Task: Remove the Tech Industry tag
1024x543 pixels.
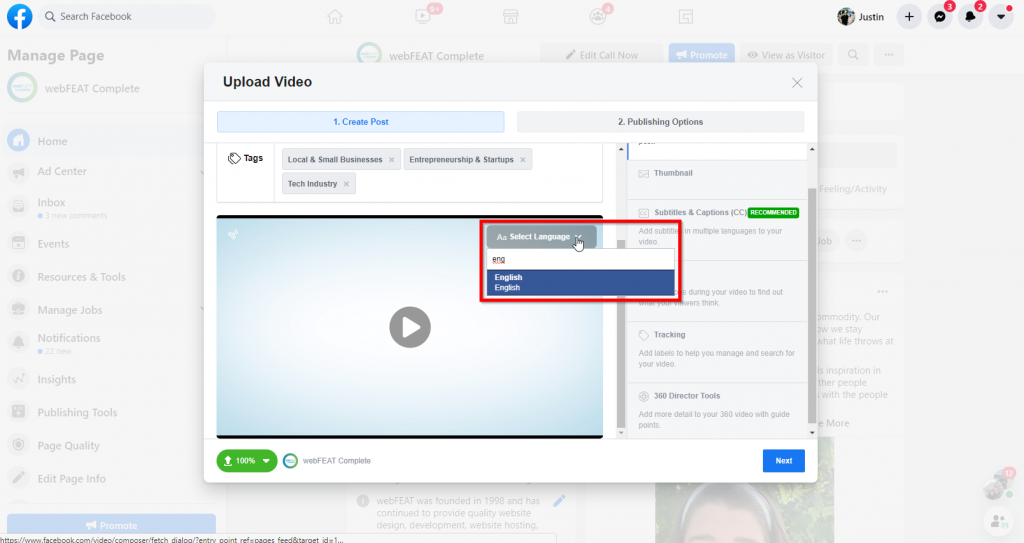Action: click(x=346, y=184)
